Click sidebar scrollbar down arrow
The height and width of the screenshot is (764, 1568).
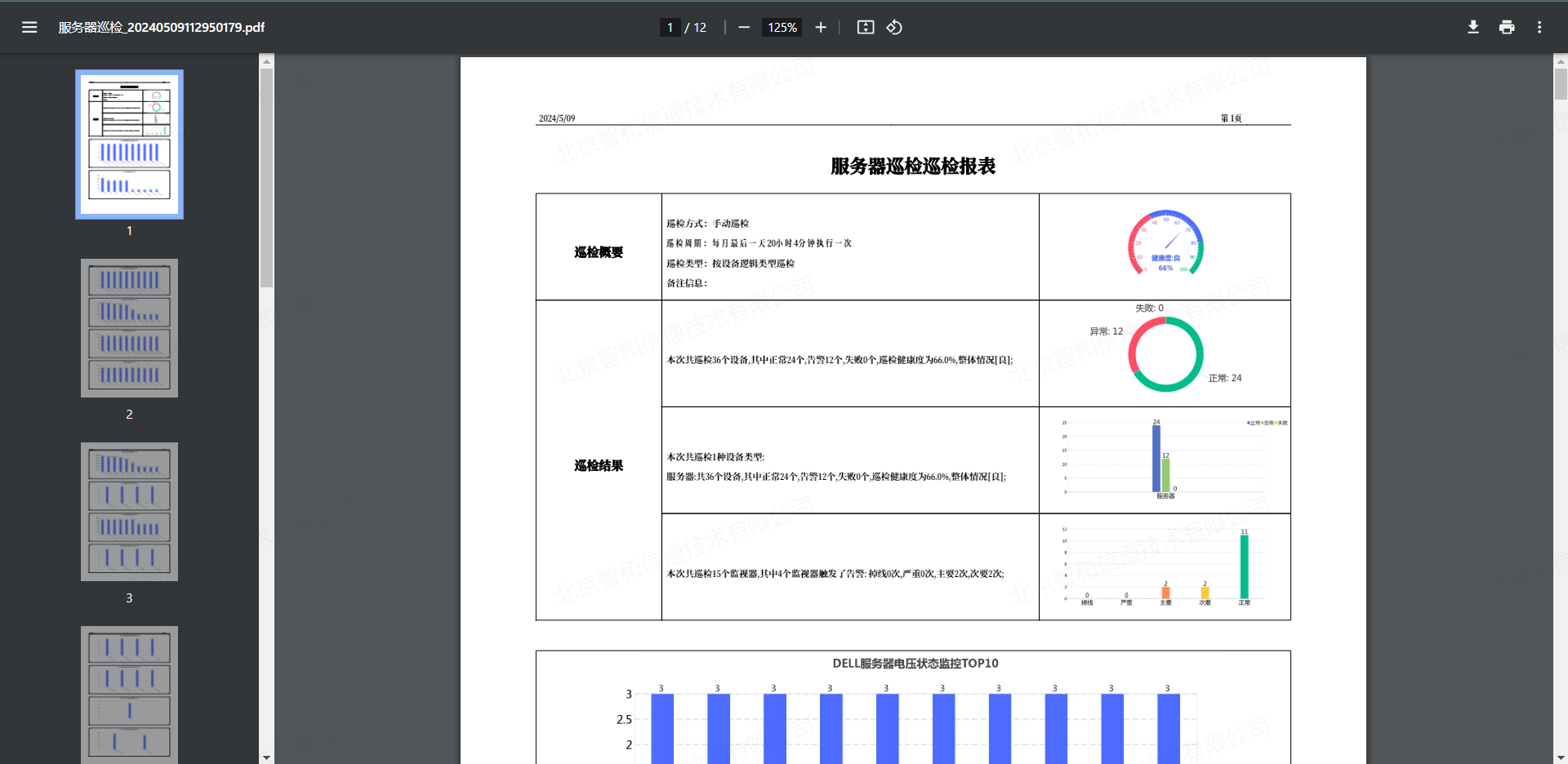pos(266,757)
